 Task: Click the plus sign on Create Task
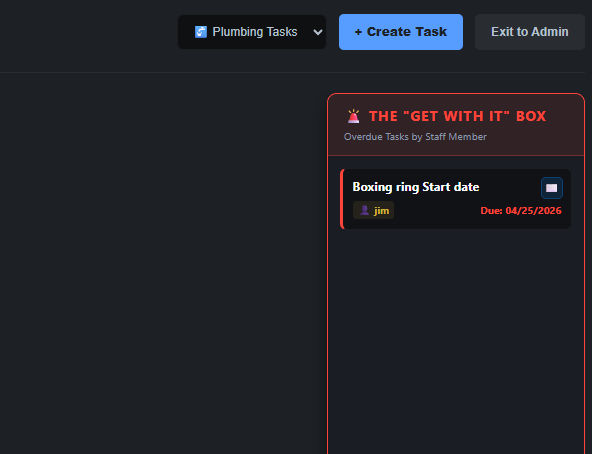coord(358,32)
